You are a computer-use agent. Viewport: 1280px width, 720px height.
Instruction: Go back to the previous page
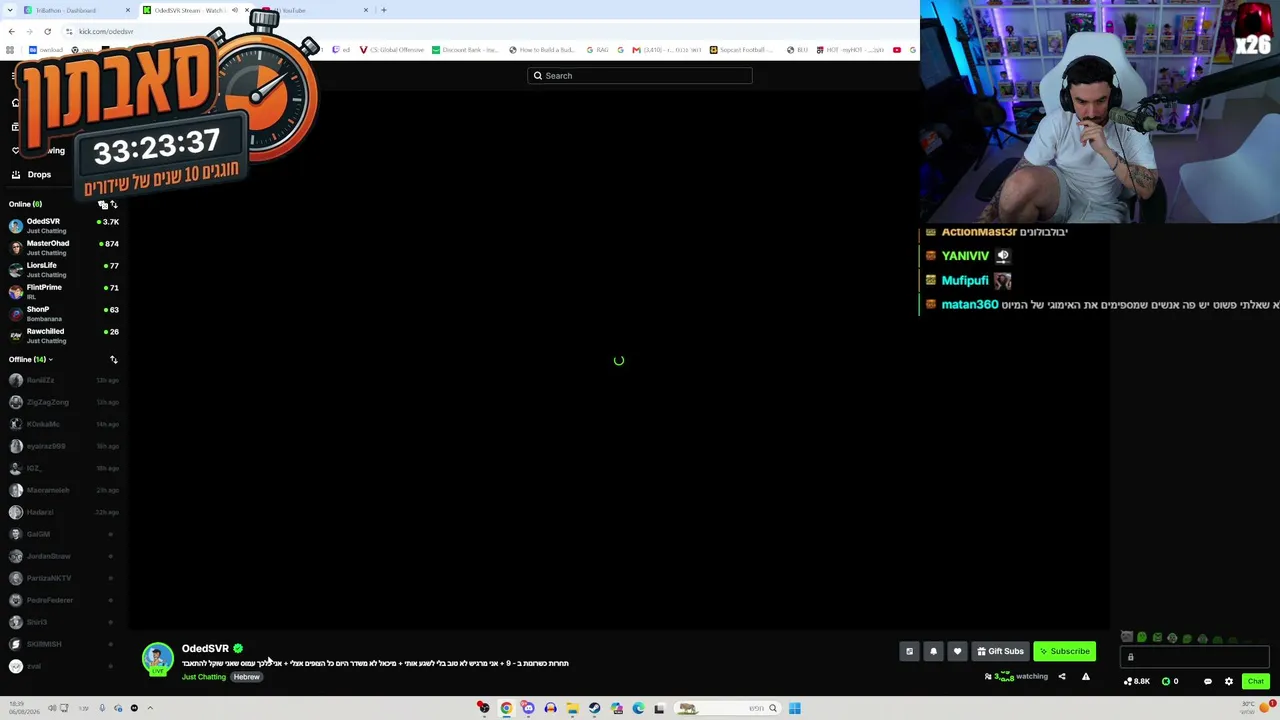pos(12,31)
